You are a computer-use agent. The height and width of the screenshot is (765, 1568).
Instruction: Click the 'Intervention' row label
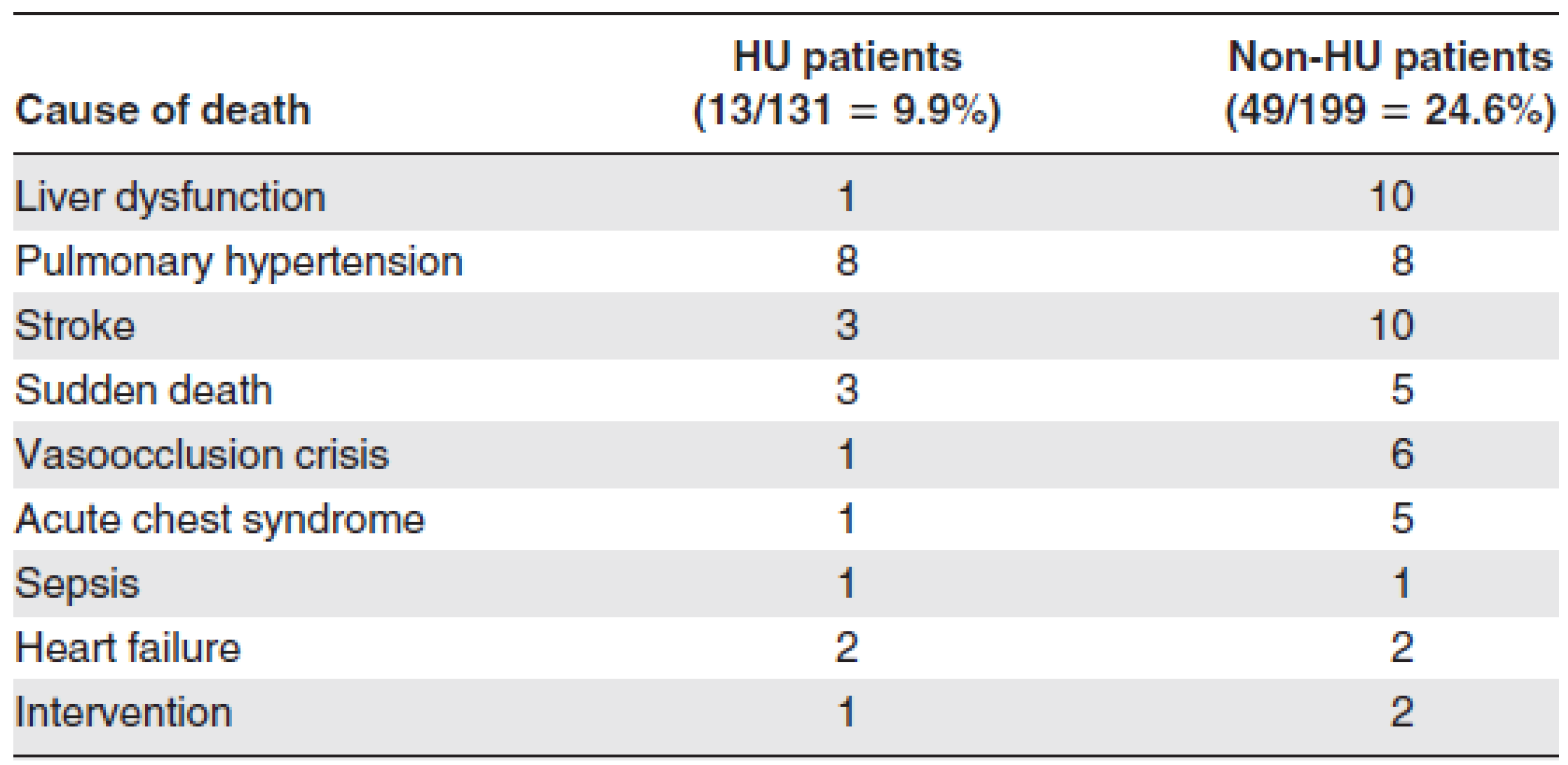pos(123,712)
